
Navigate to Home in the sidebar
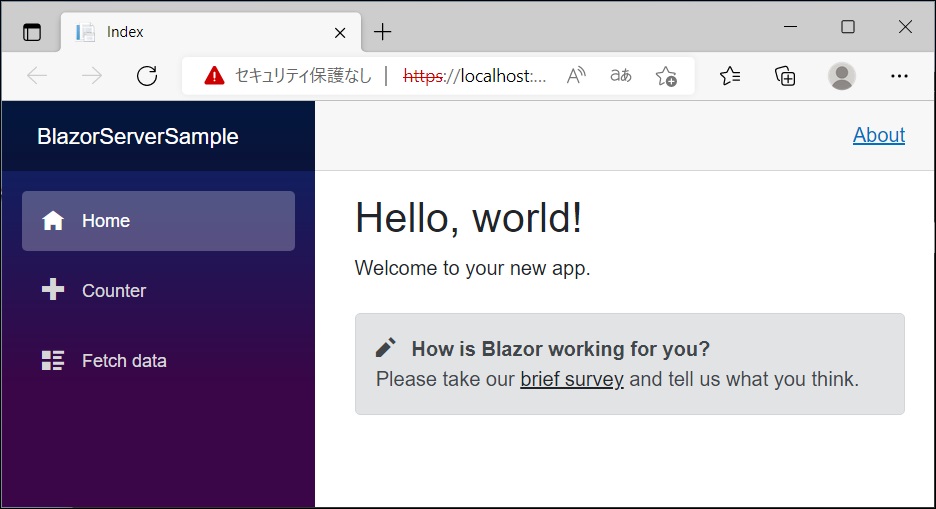[158, 221]
